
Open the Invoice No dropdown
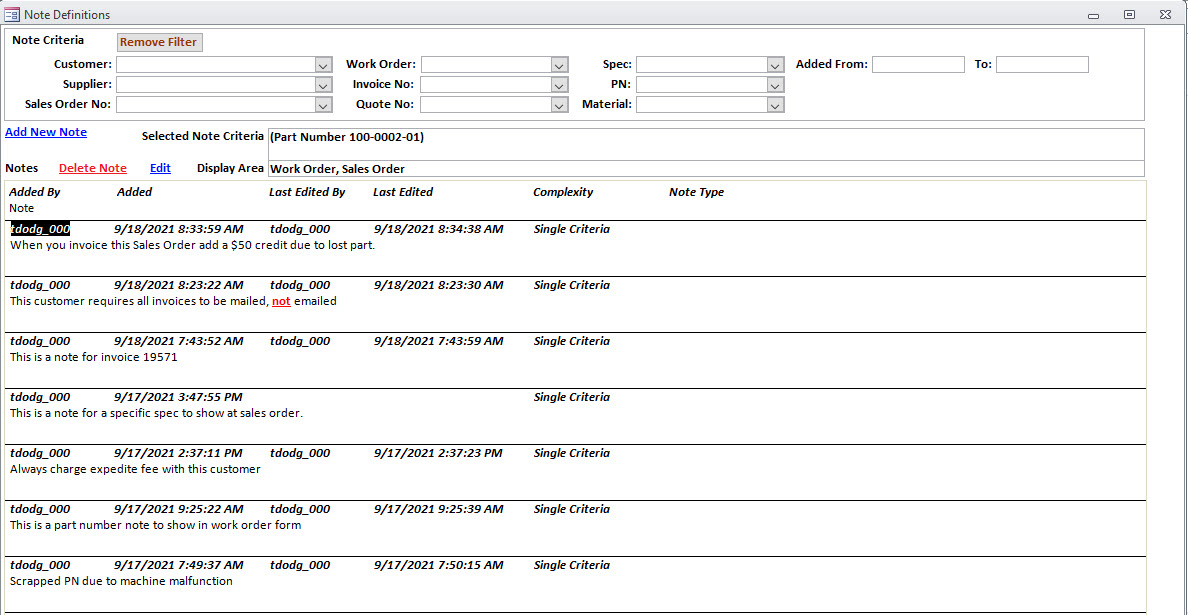[x=559, y=84]
